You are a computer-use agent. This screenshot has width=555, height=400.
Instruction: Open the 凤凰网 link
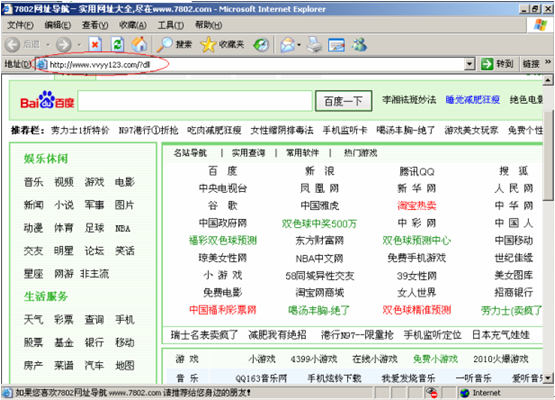click(319, 188)
